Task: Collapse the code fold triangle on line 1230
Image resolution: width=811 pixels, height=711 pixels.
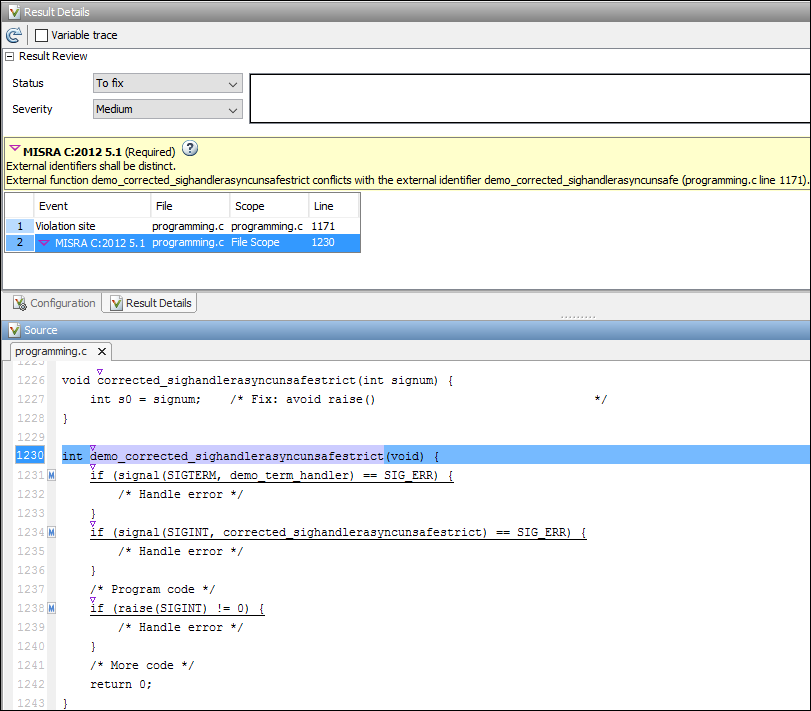Action: (x=92, y=448)
